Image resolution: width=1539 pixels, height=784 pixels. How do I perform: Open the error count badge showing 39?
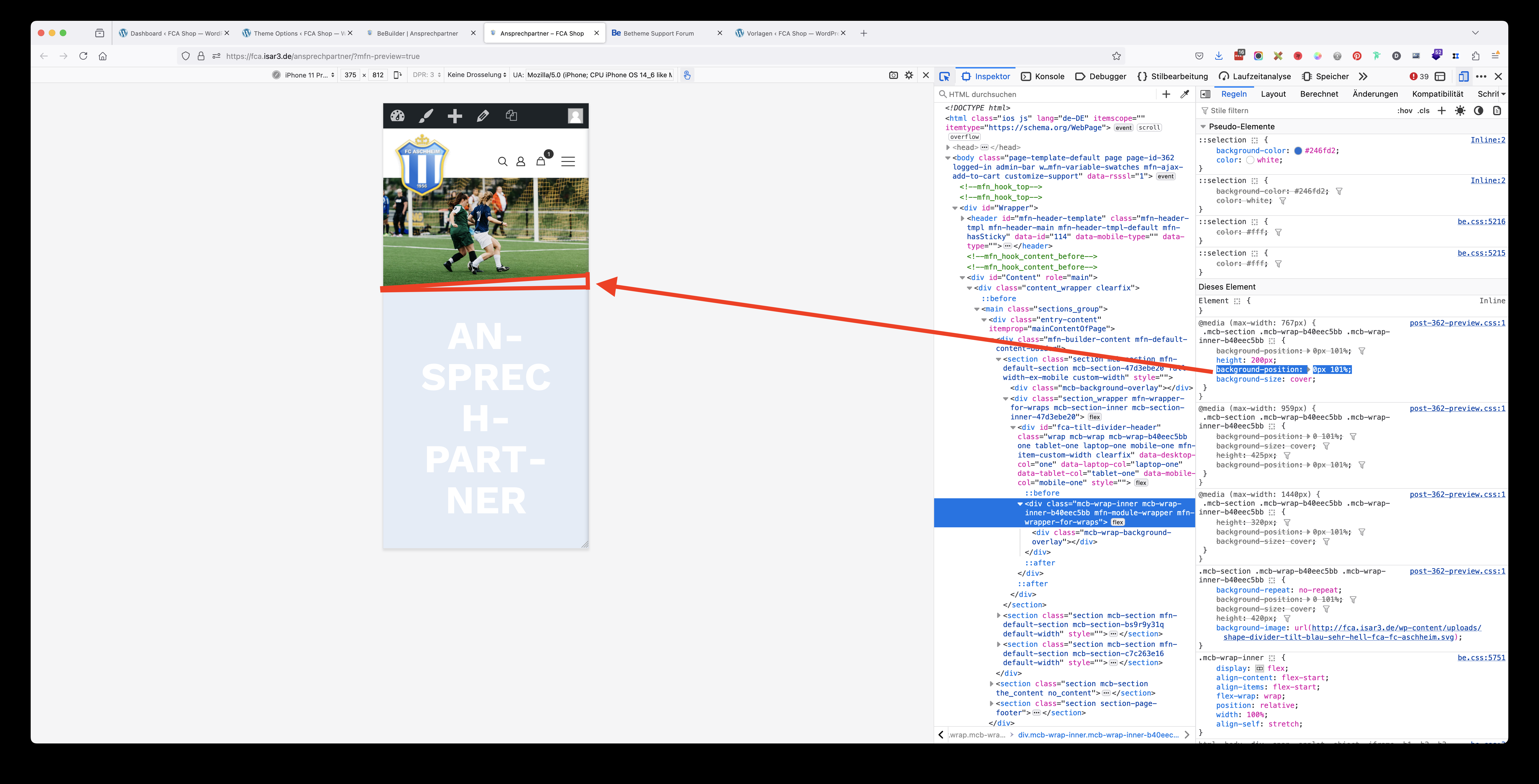[1420, 76]
